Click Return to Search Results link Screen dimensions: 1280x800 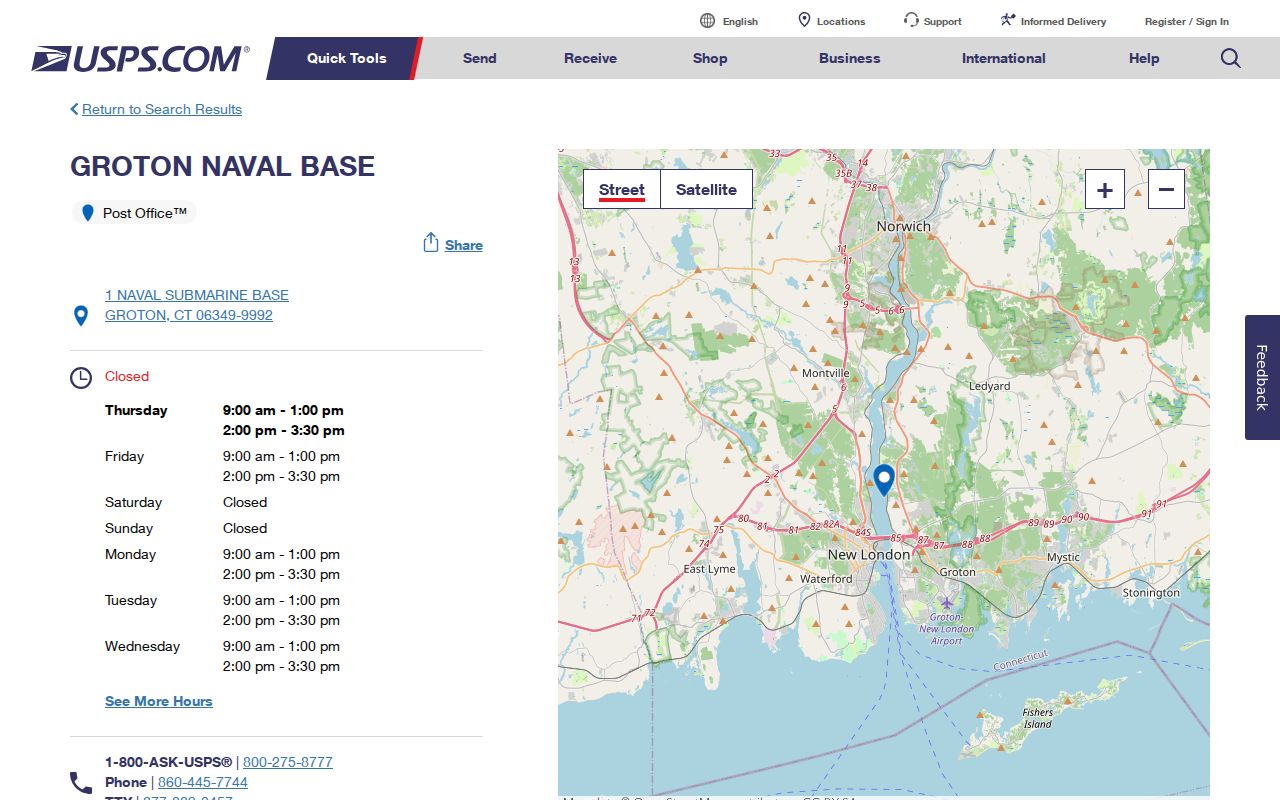[x=162, y=109]
